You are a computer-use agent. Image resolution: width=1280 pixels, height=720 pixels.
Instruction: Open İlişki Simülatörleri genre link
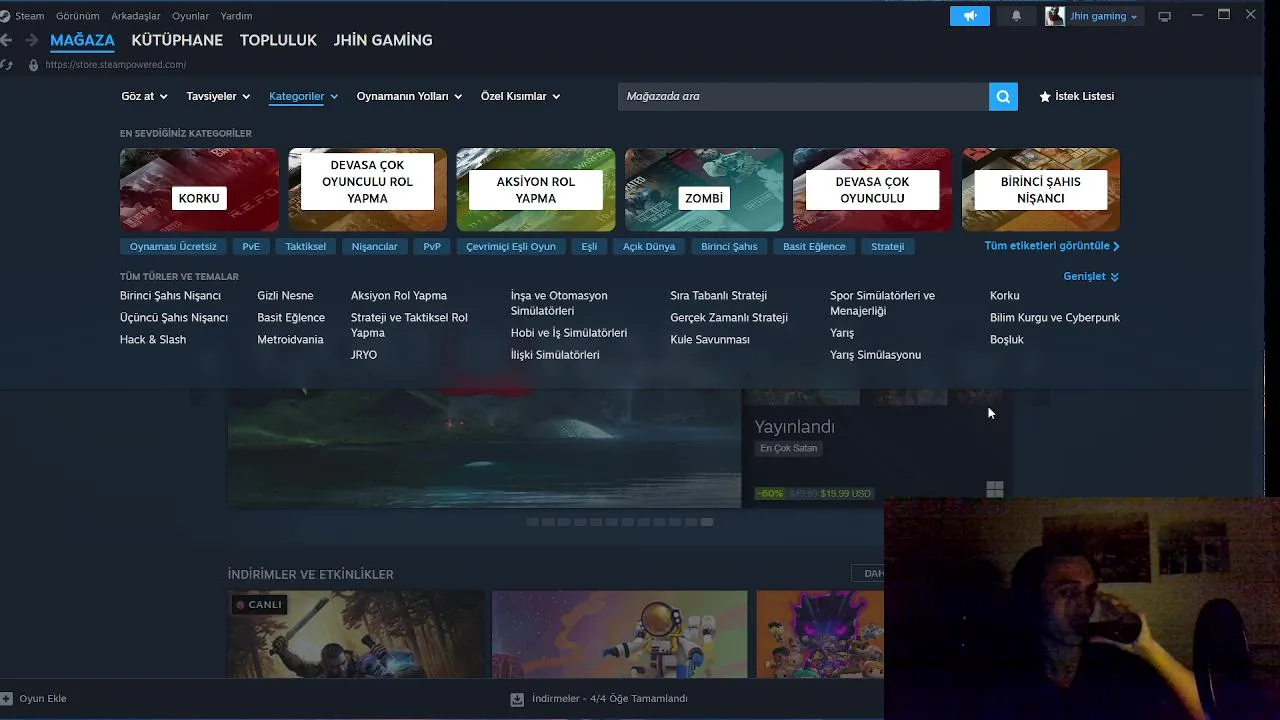coord(555,355)
